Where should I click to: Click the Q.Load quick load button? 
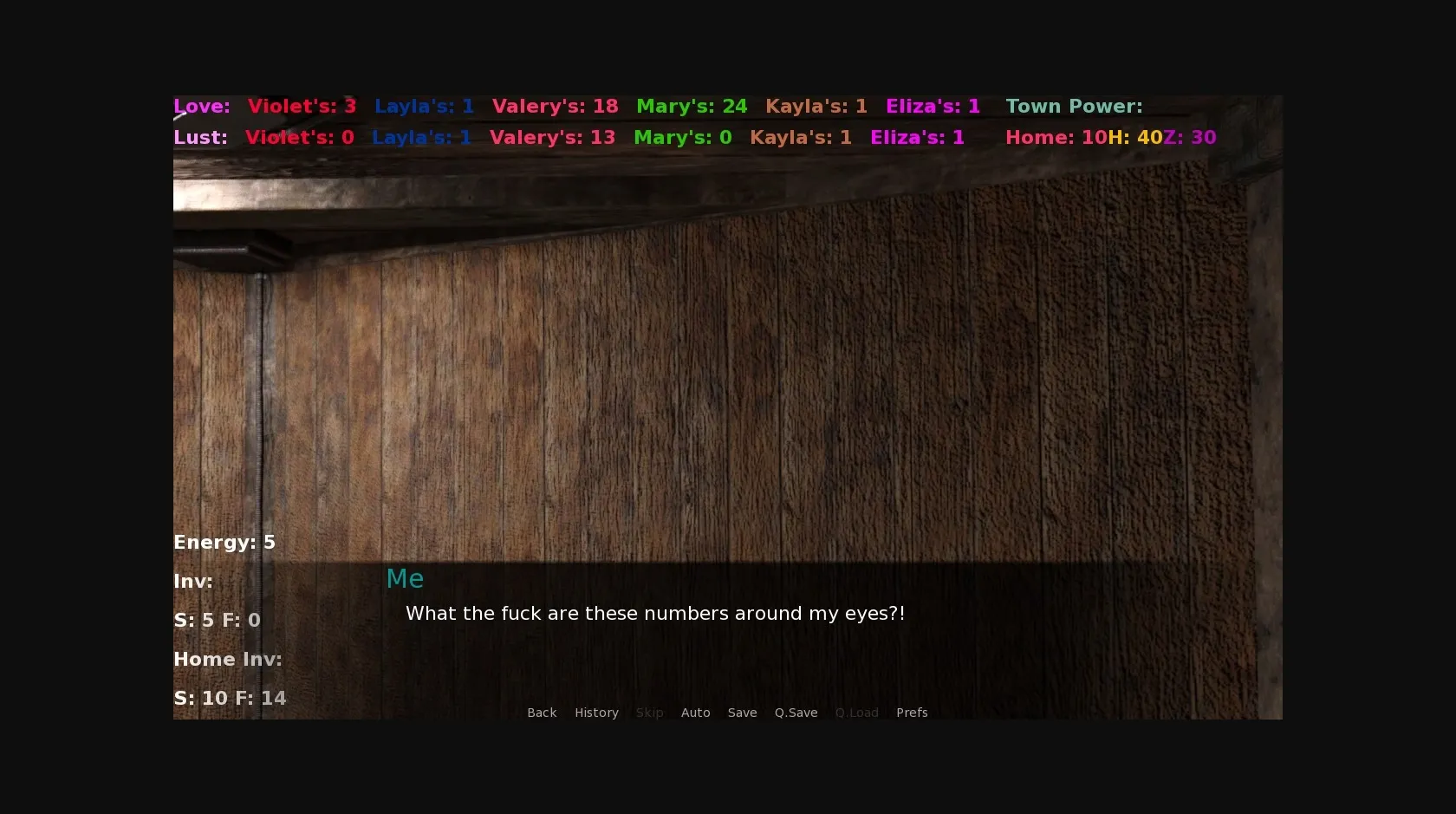[x=856, y=713]
